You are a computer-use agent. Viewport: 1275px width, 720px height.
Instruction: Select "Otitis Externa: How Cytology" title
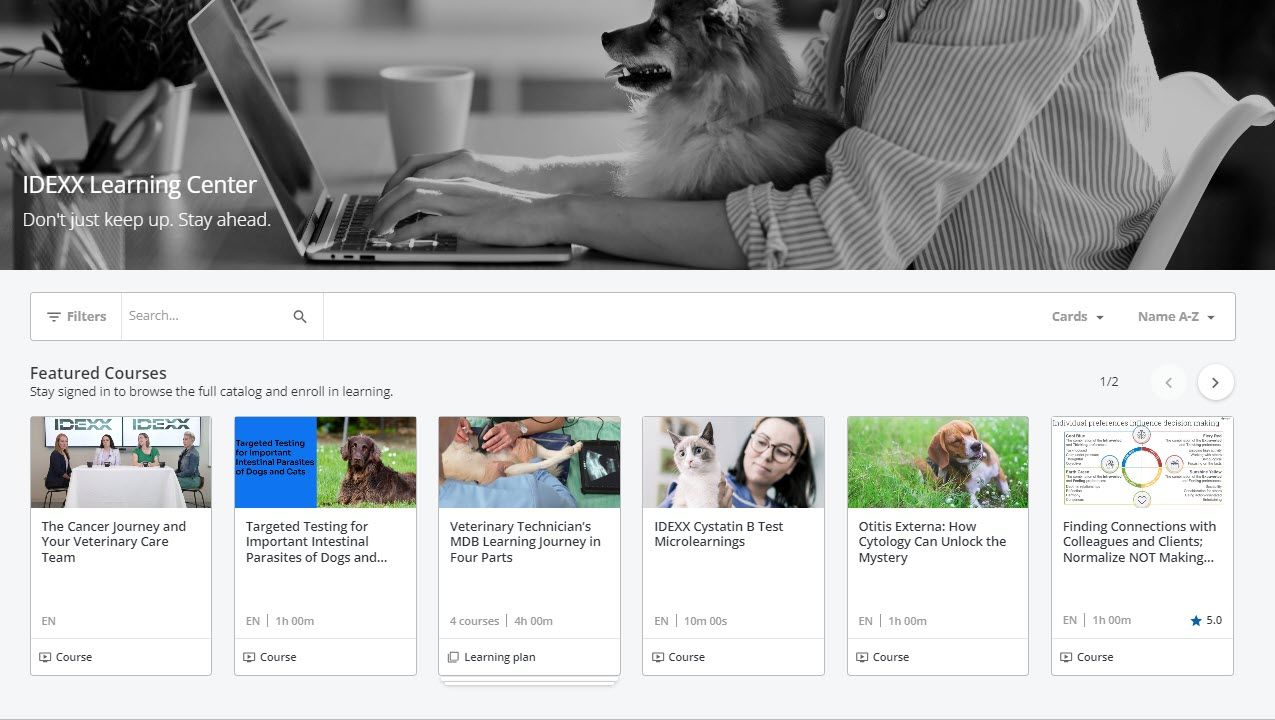(932, 542)
